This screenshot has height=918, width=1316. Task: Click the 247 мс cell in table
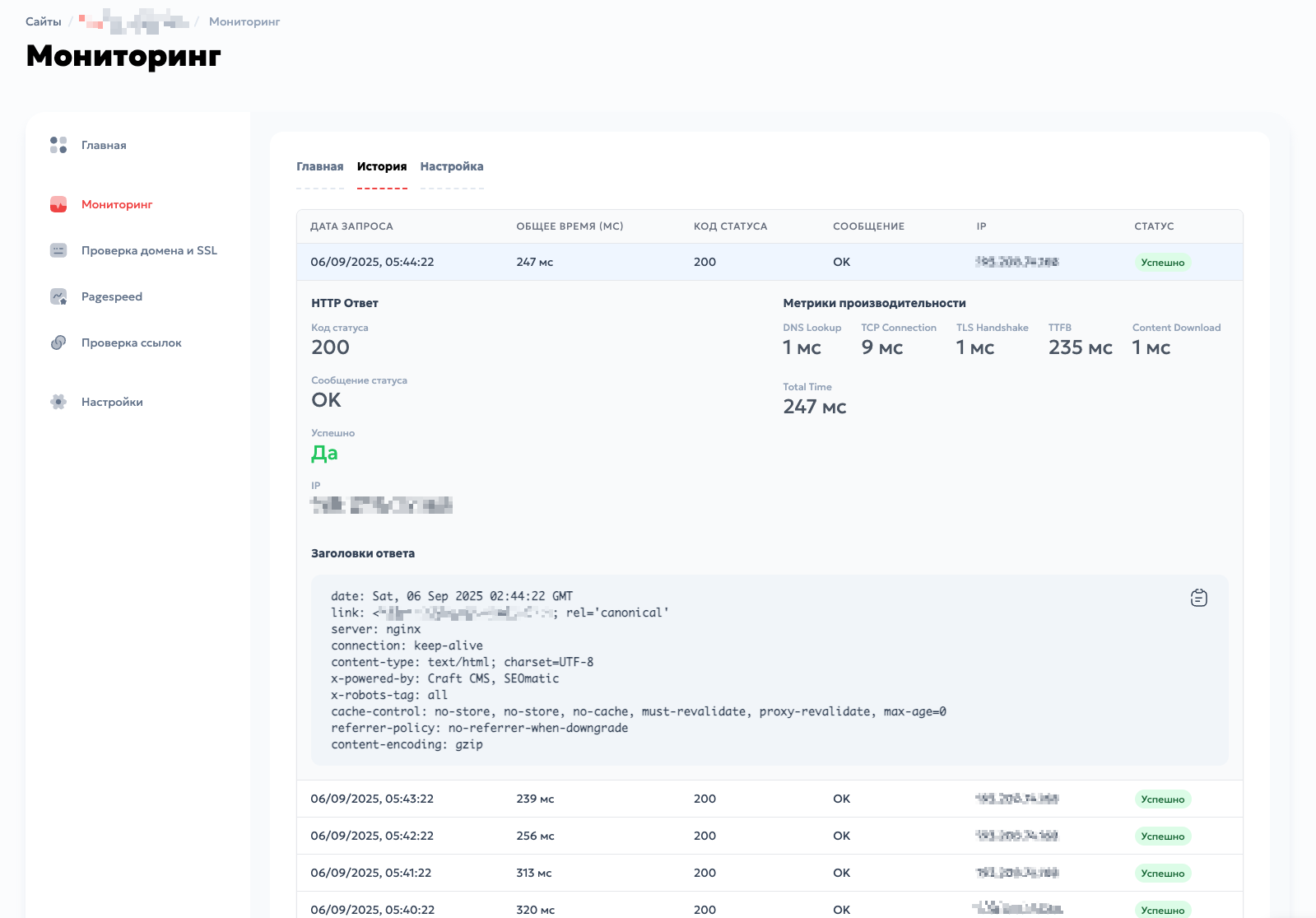[535, 262]
